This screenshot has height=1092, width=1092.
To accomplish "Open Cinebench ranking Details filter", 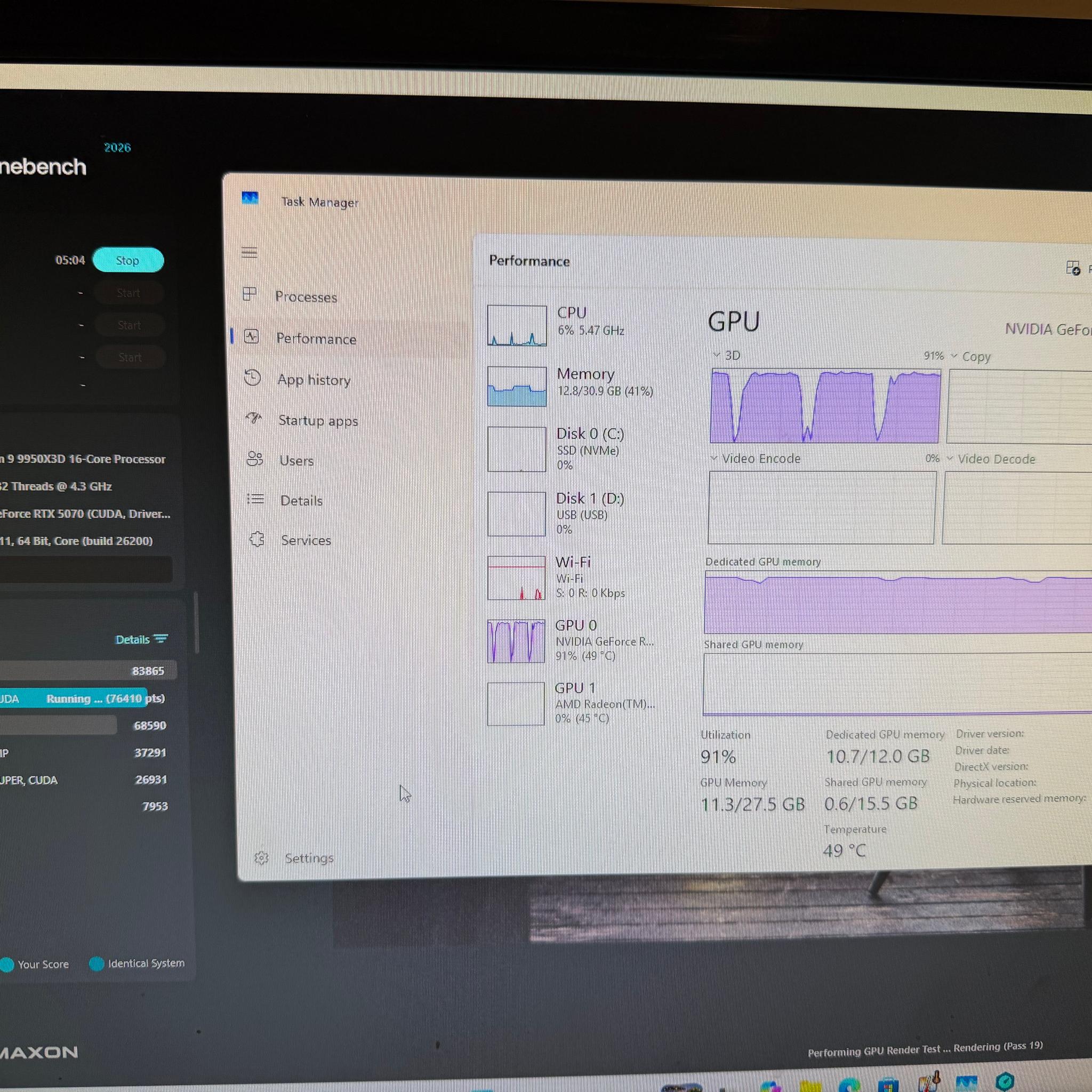I will coord(141,639).
